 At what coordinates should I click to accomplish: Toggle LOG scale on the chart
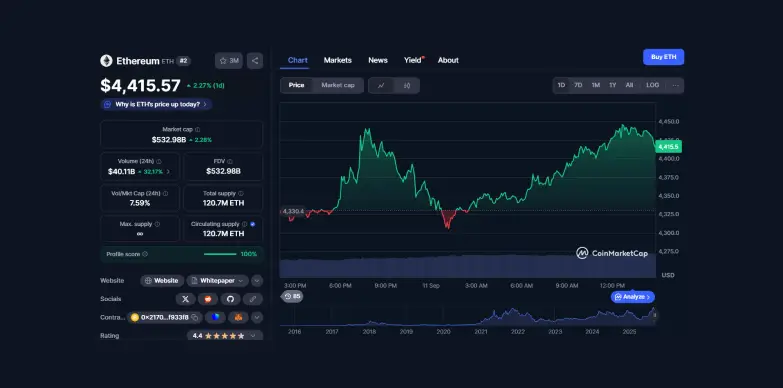(653, 85)
